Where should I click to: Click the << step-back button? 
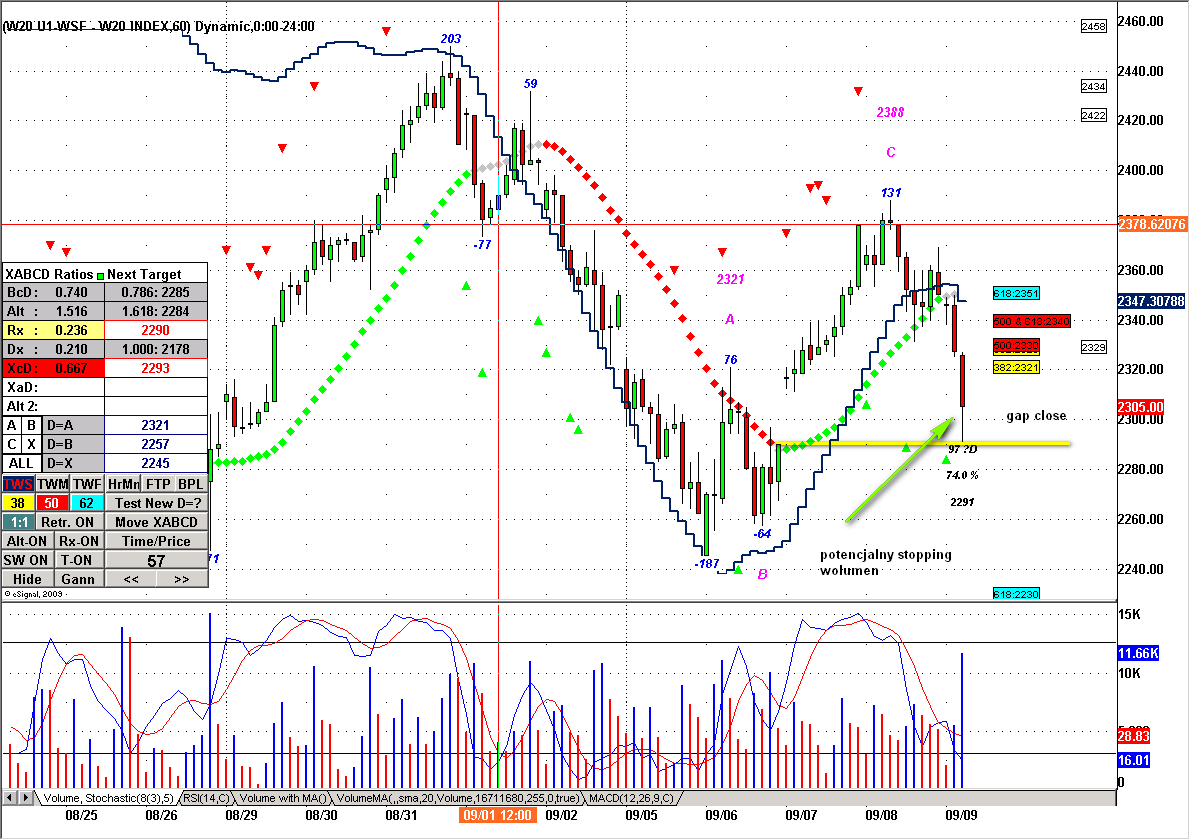point(131,578)
